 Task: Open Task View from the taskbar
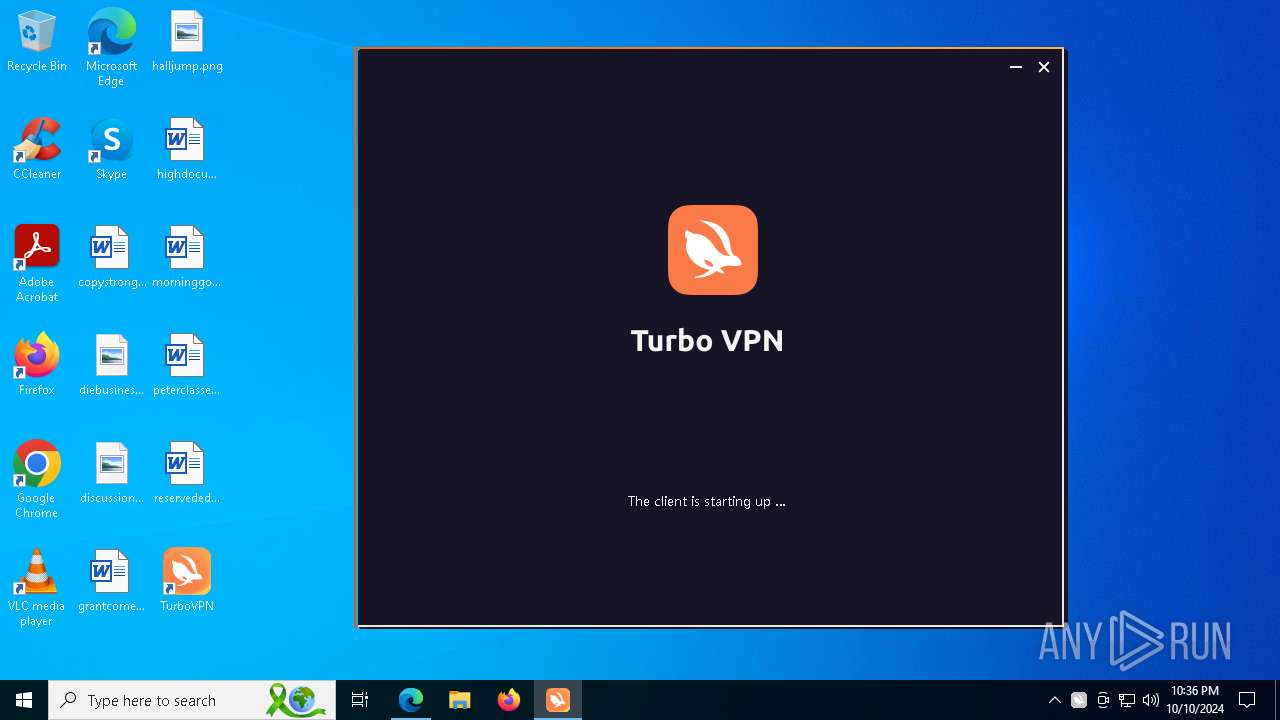(x=360, y=700)
